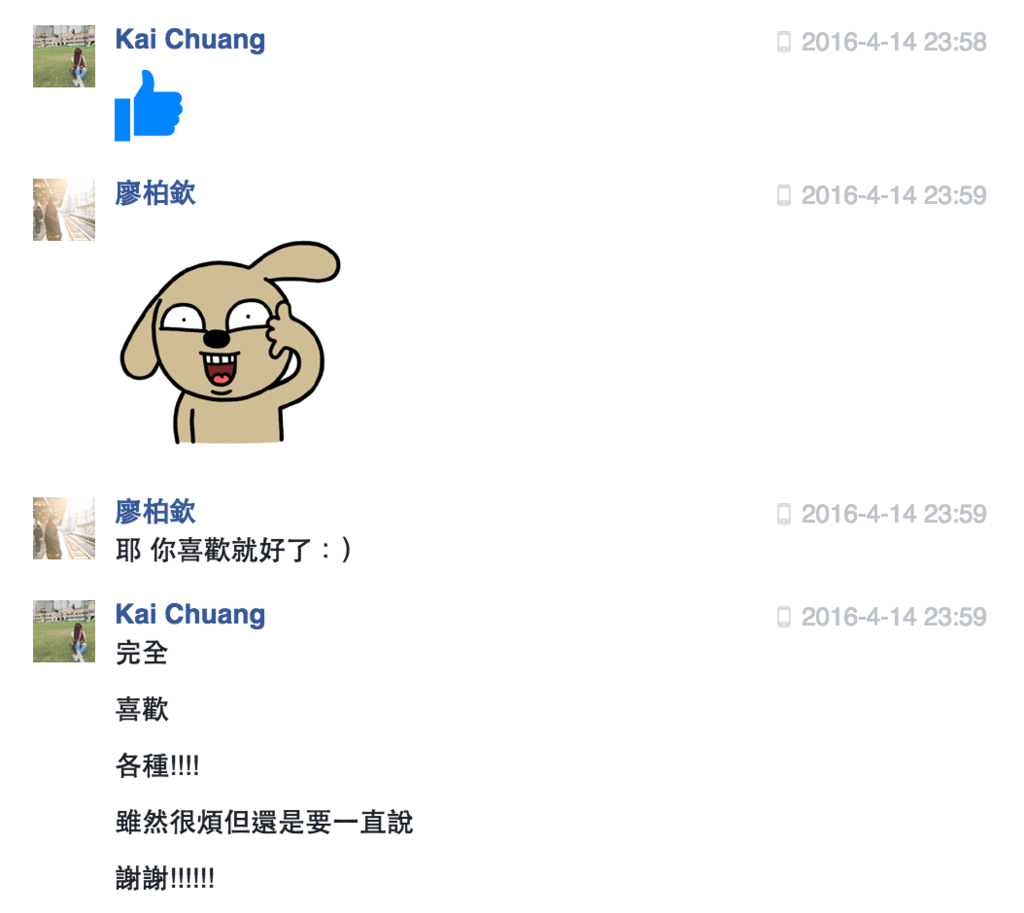Open the dog thumbs-up sticker
The height and width of the screenshot is (913, 1024).
point(230,342)
